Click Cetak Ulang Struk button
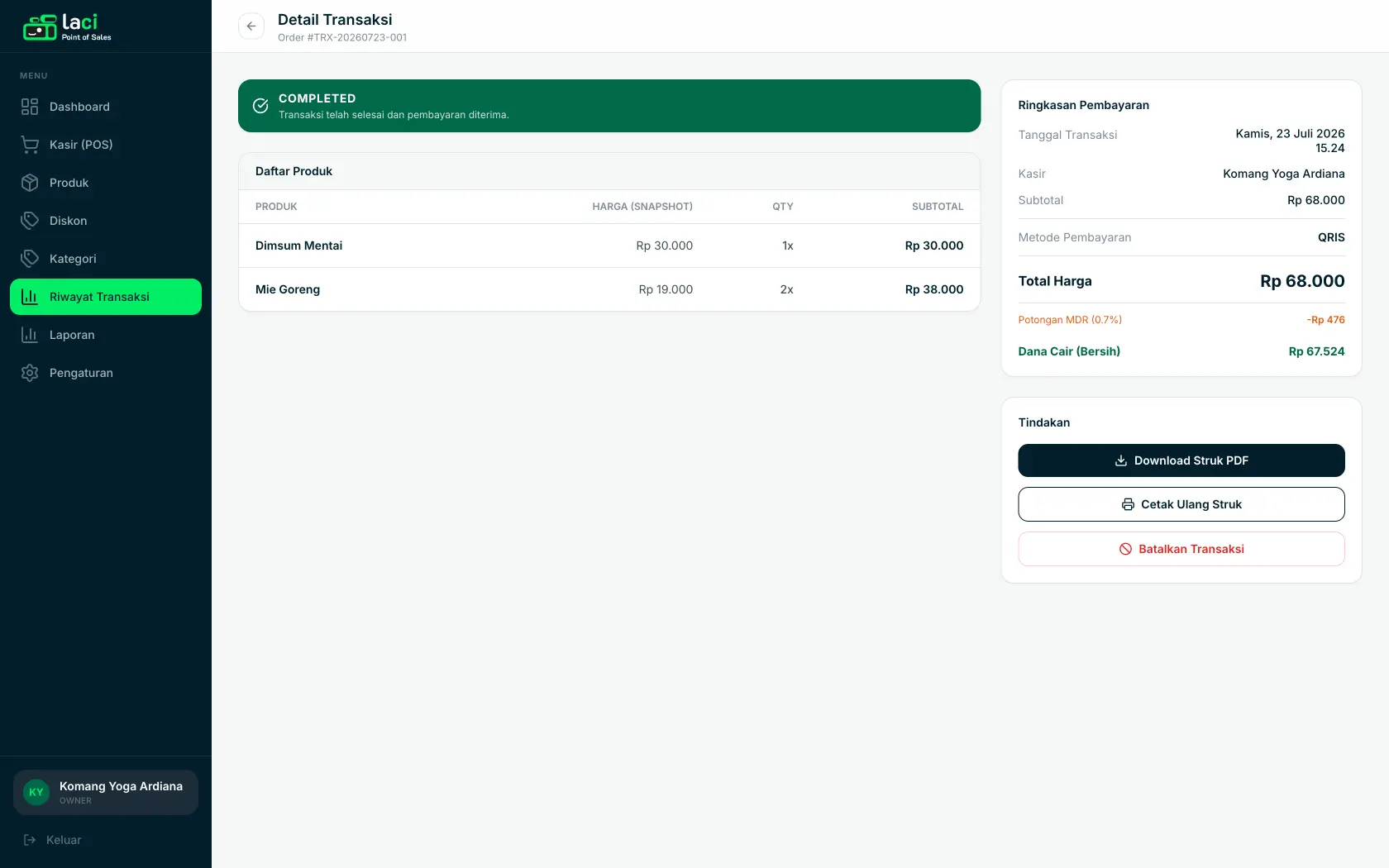Image resolution: width=1389 pixels, height=868 pixels. click(x=1181, y=504)
